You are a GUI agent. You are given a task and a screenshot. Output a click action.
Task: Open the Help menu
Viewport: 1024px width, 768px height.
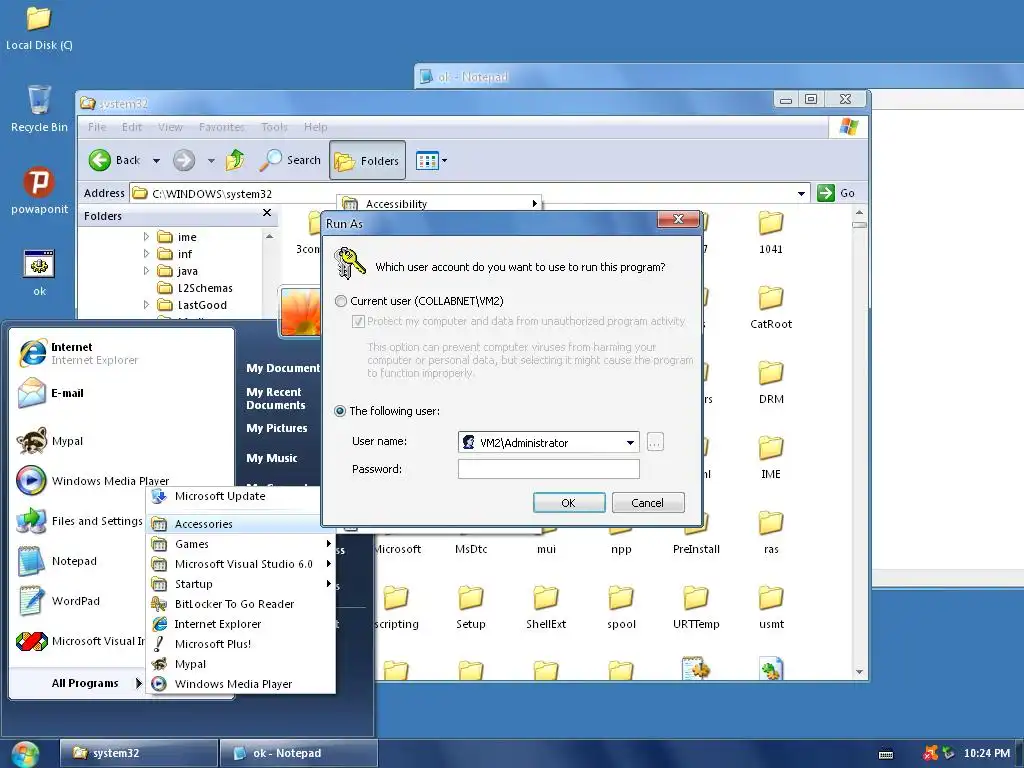click(315, 127)
